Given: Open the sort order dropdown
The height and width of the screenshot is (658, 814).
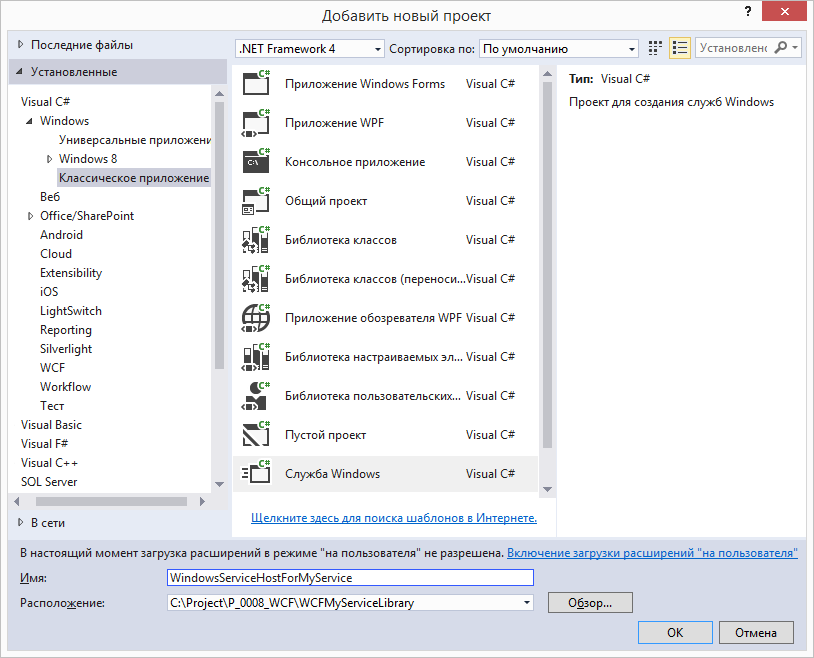Looking at the screenshot, I should pyautogui.click(x=559, y=49).
